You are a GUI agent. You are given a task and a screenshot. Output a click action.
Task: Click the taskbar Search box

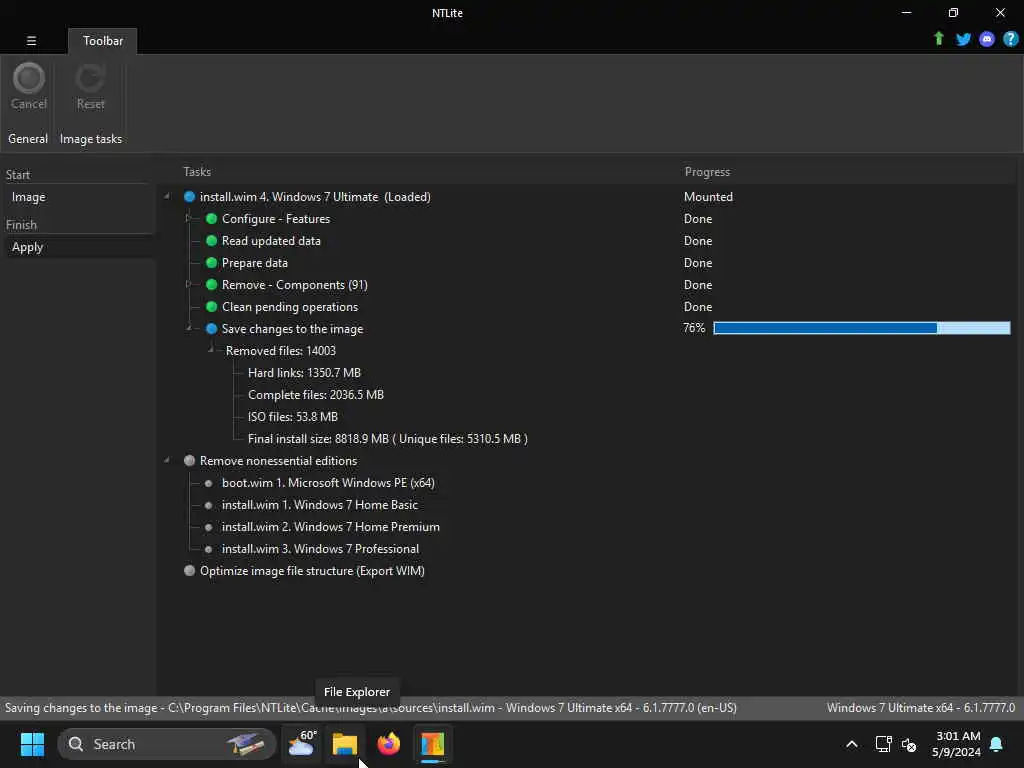[x=167, y=744]
